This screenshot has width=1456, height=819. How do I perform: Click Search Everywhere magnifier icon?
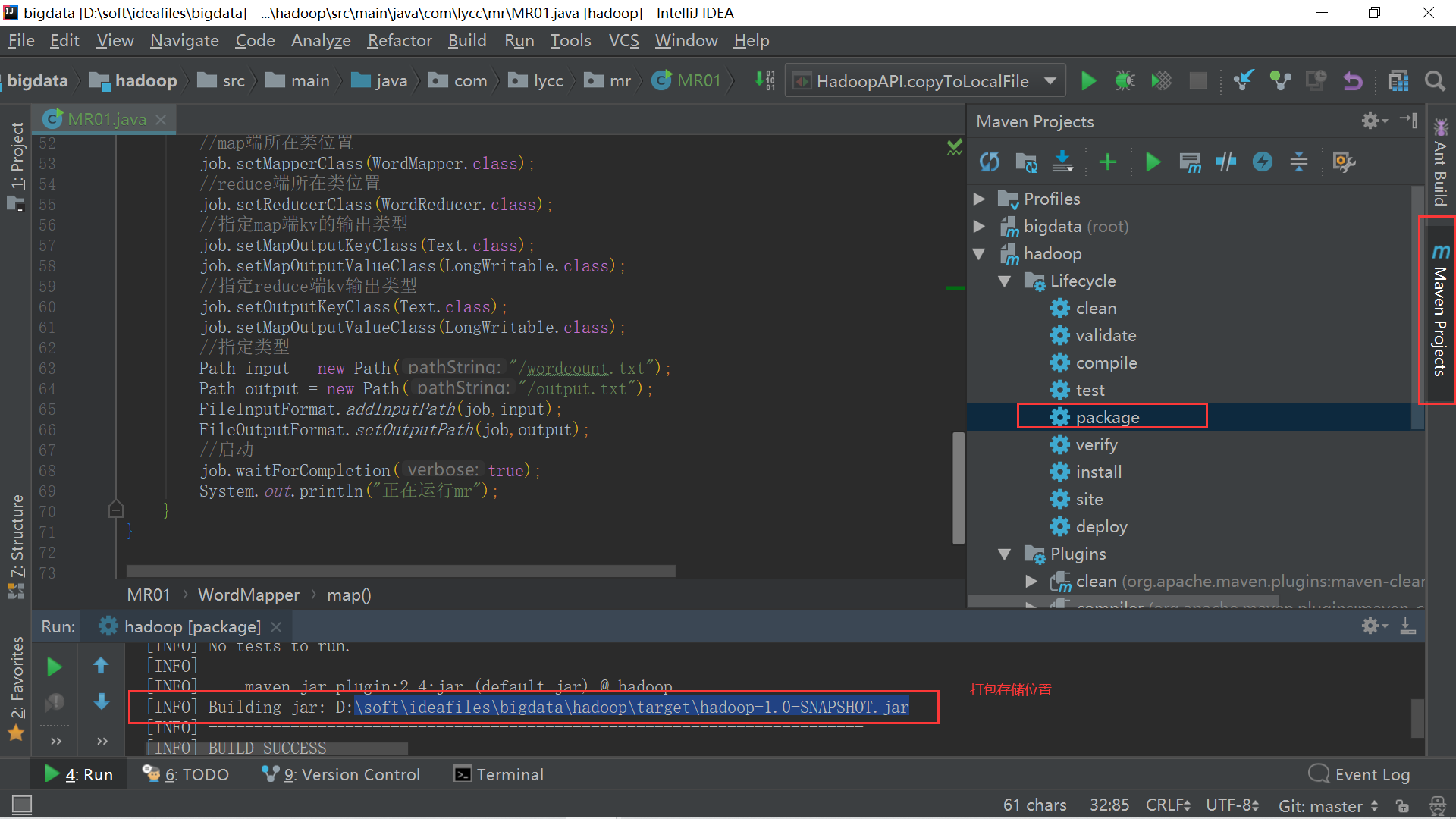tap(1434, 81)
